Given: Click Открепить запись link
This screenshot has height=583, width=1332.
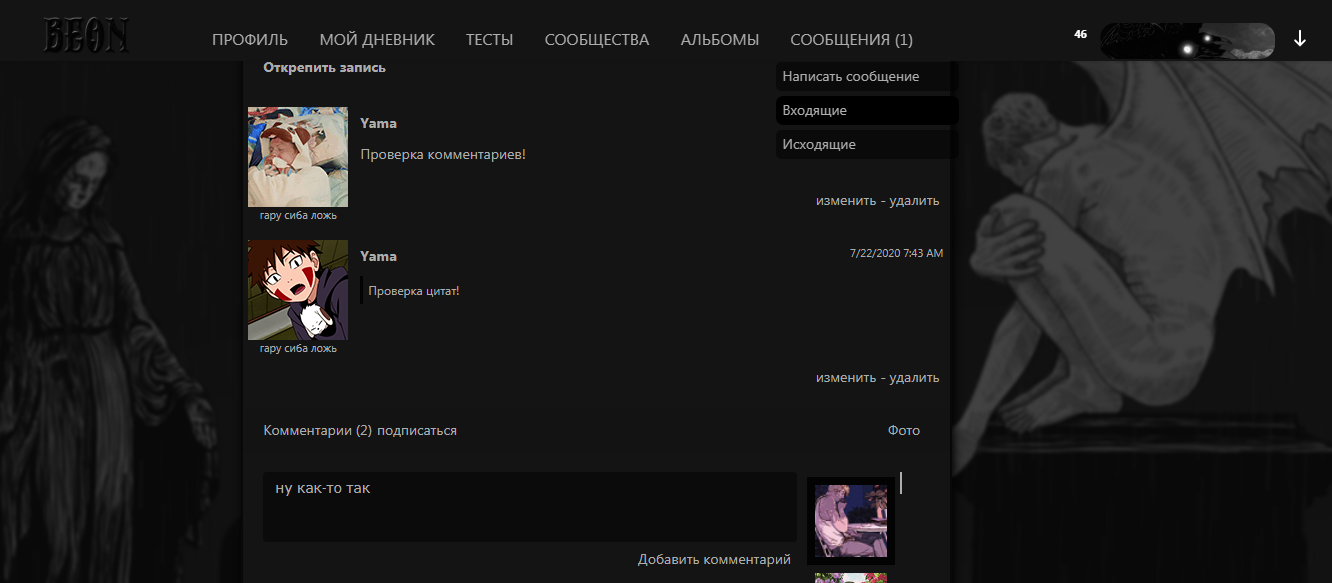Looking at the screenshot, I should 324,68.
